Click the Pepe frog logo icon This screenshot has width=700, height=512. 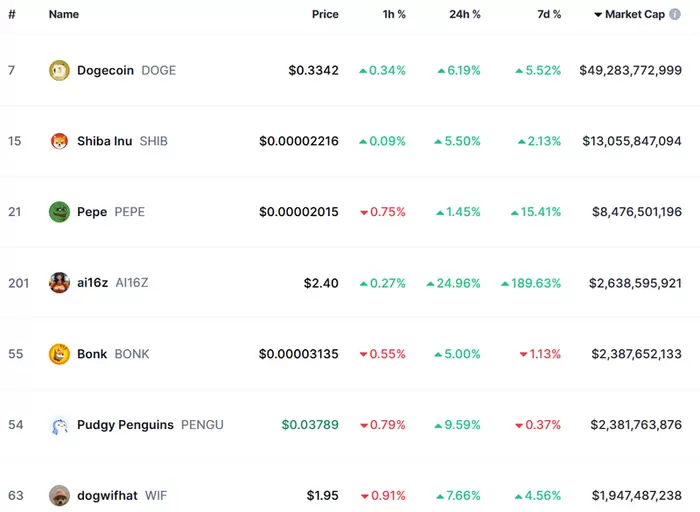point(60,212)
